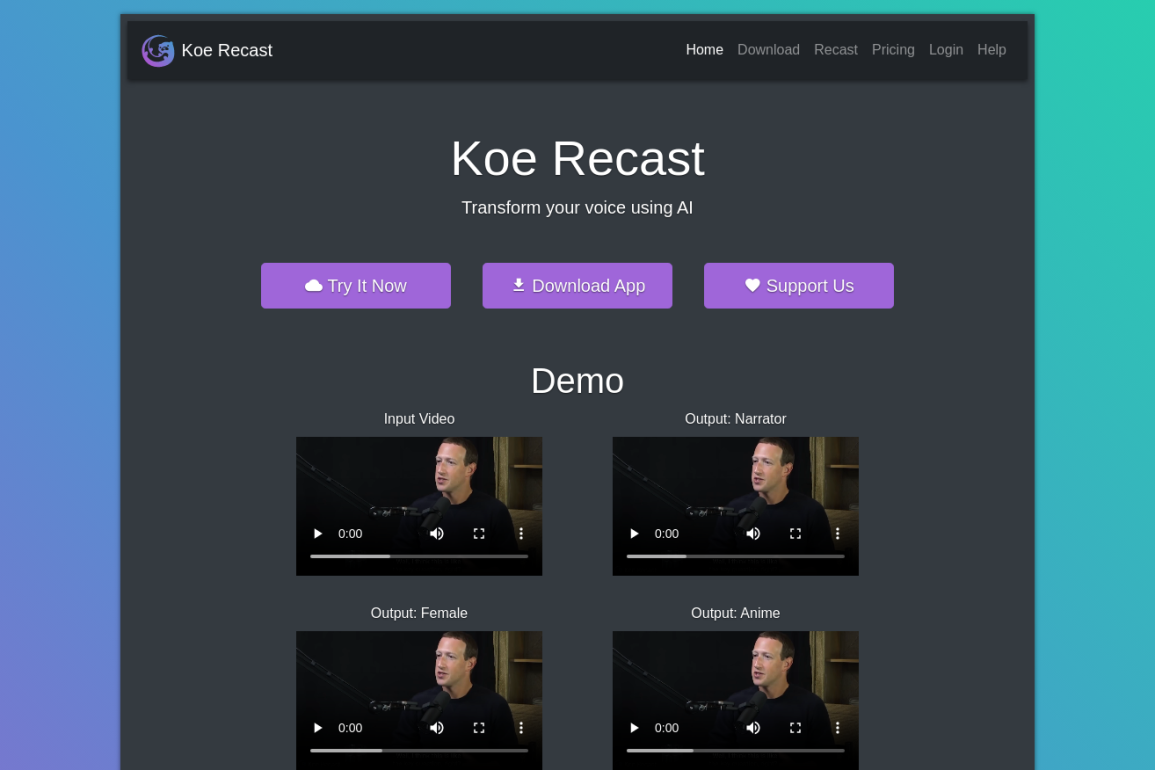Screen dimensions: 1155x770
Task: Play the Output: Narrator video
Action: point(634,533)
